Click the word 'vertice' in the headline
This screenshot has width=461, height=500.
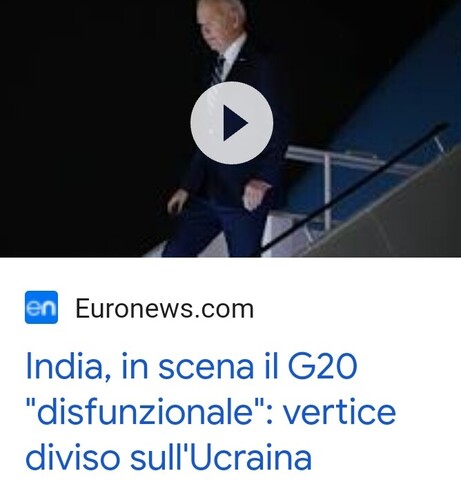click(x=340, y=411)
